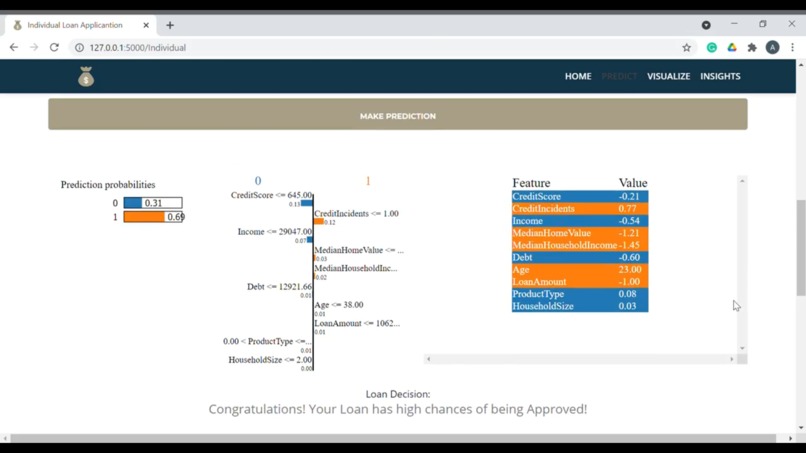Open the PREDICT nav link
The image size is (806, 453).
point(619,76)
